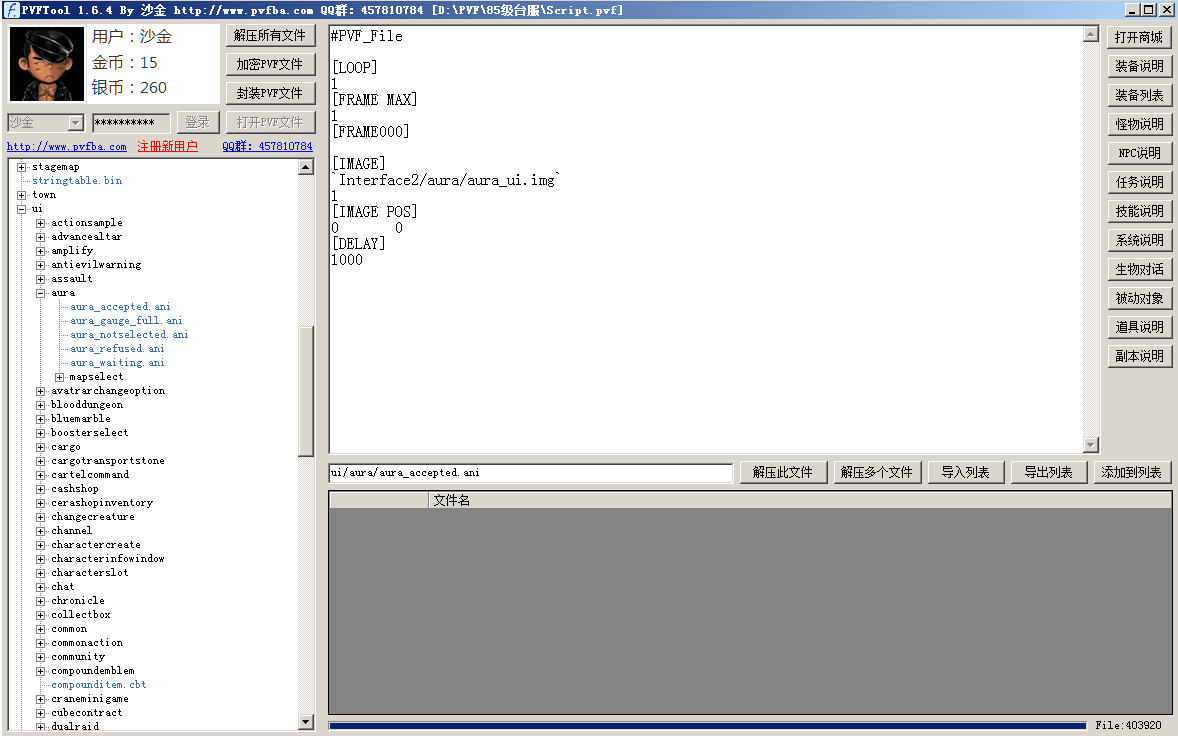The width and height of the screenshot is (1178, 736).
Task: Click the tree scroll up arrow
Action: (306, 167)
